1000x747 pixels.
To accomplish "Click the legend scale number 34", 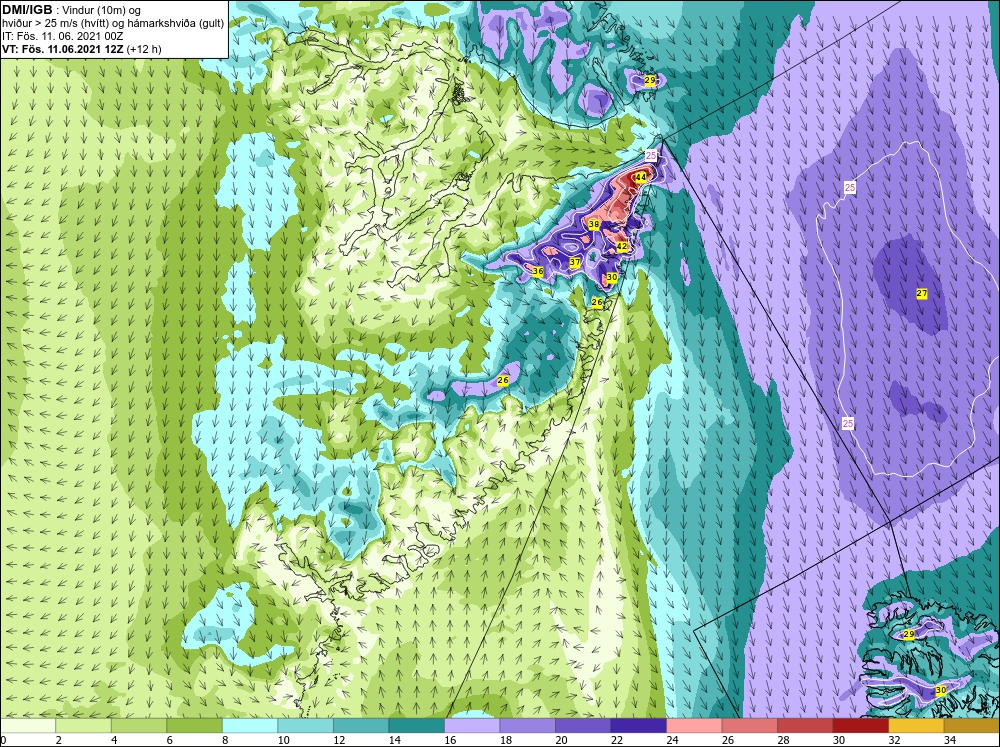I will pyautogui.click(x=949, y=740).
